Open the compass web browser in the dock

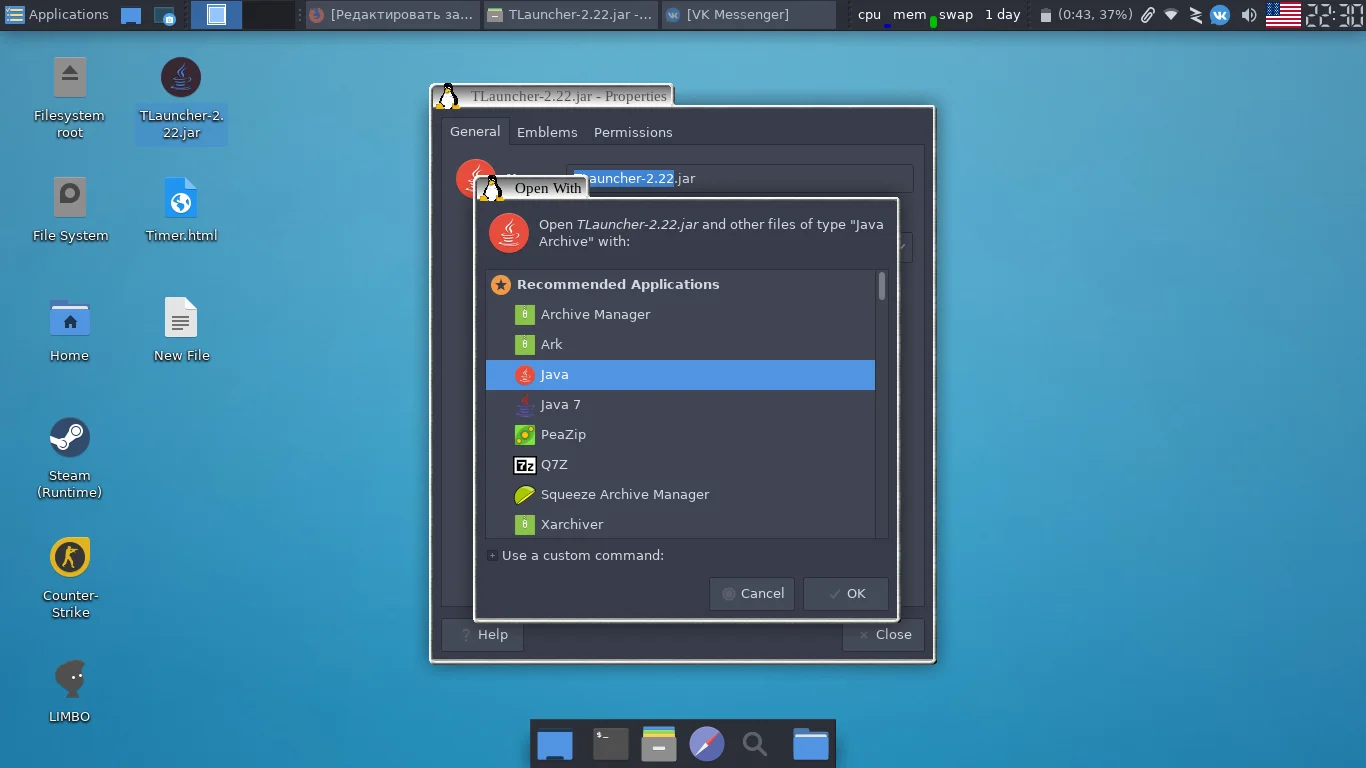(x=707, y=744)
